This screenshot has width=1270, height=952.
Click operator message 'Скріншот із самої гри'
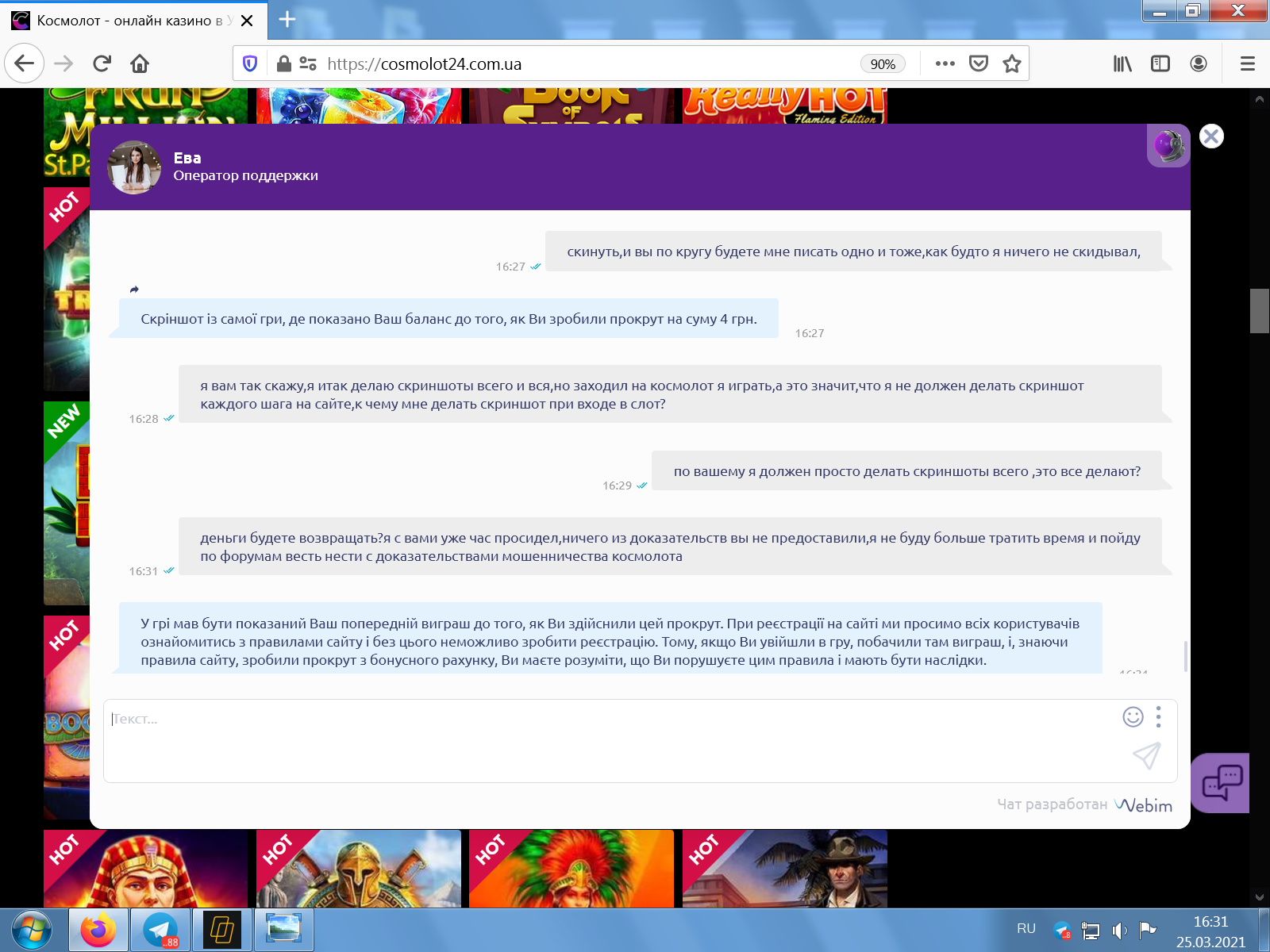(448, 319)
